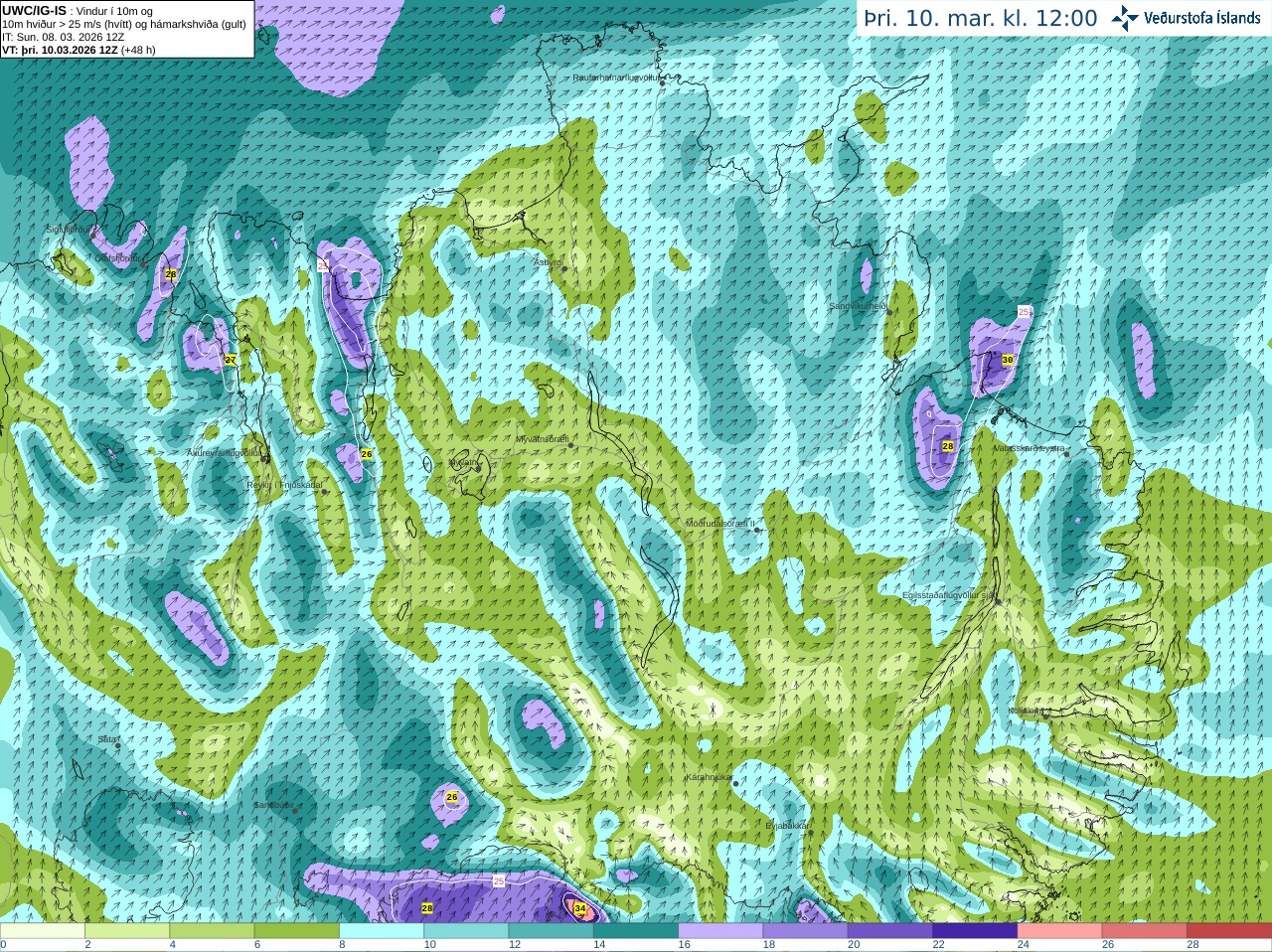Viewport: 1272px width, 952px height.
Task: Click the legend number 0
Action: (x=3, y=945)
